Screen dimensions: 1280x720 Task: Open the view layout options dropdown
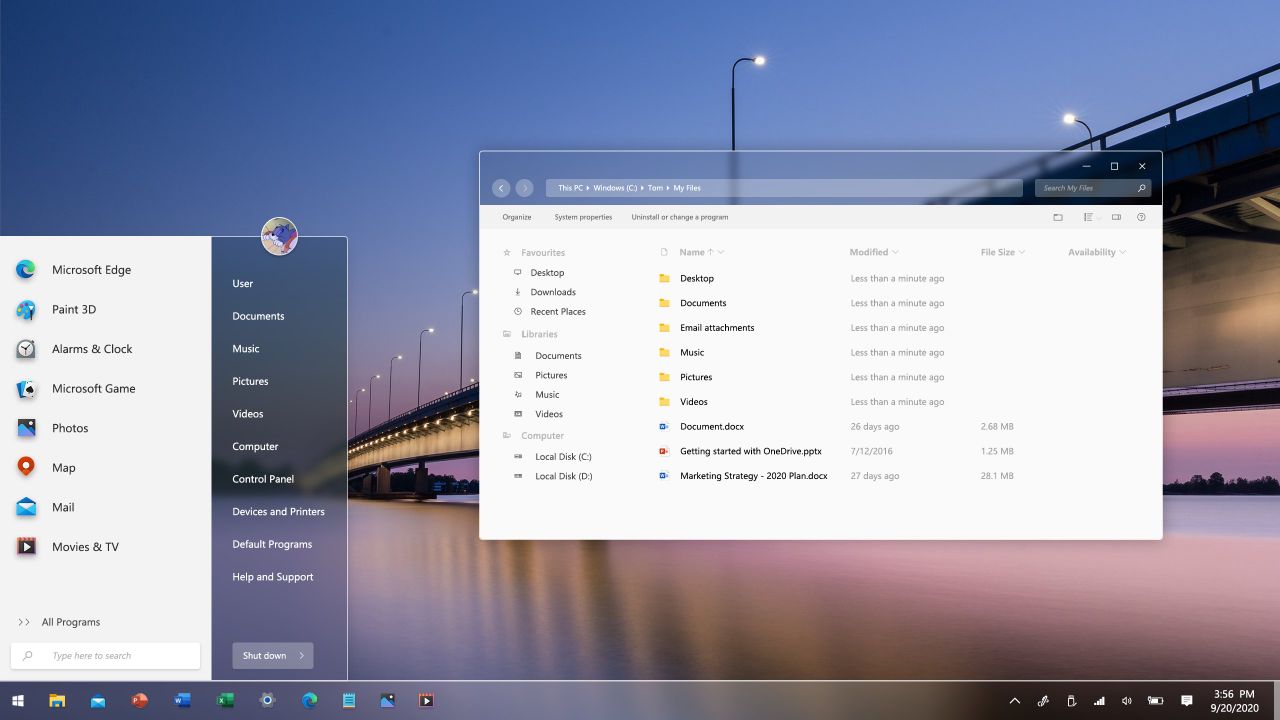[1092, 217]
